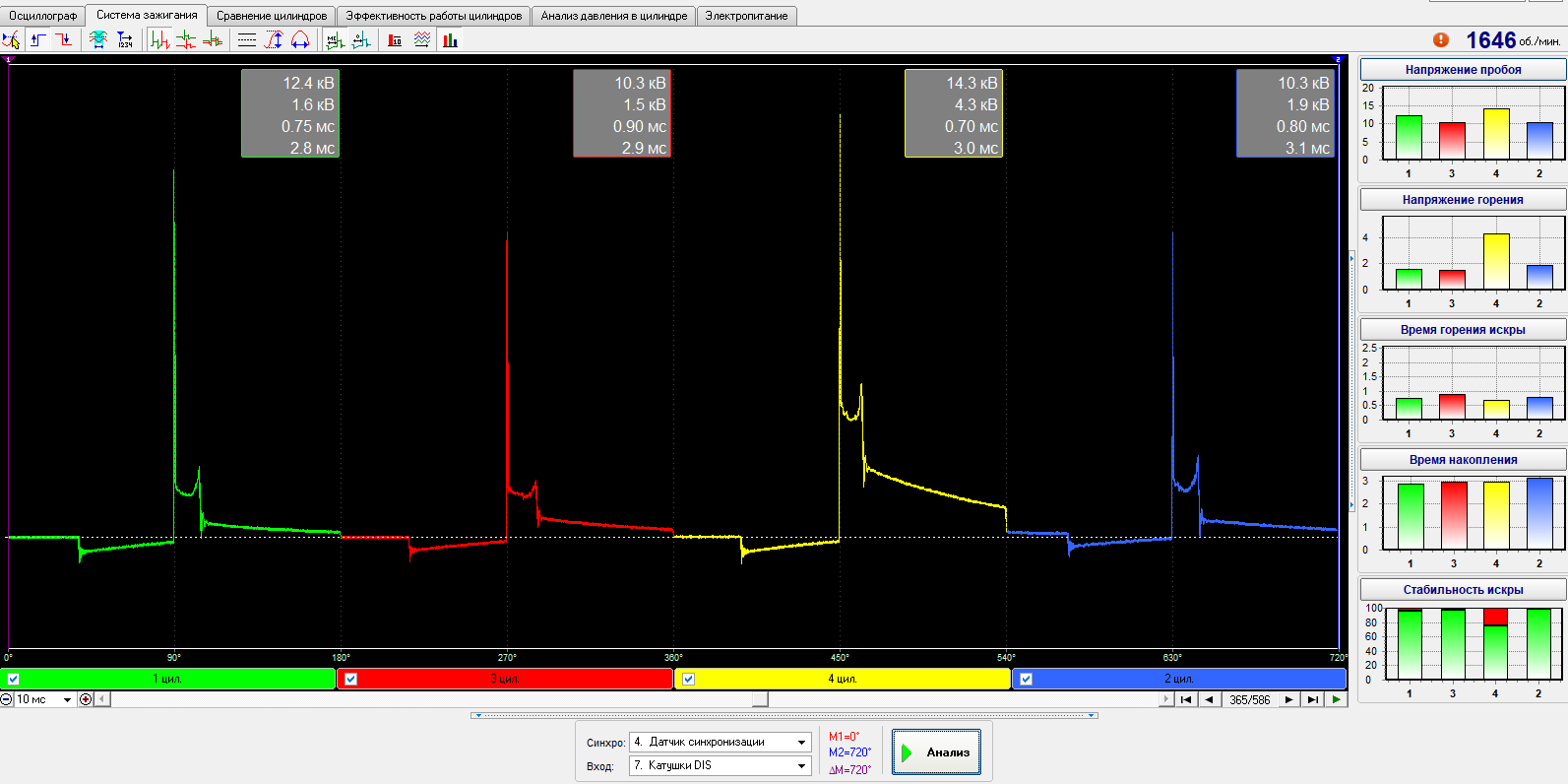The width and height of the screenshot is (1568, 784).
Task: Click the 1646 об./мин RPM readout
Action: coord(1513,40)
